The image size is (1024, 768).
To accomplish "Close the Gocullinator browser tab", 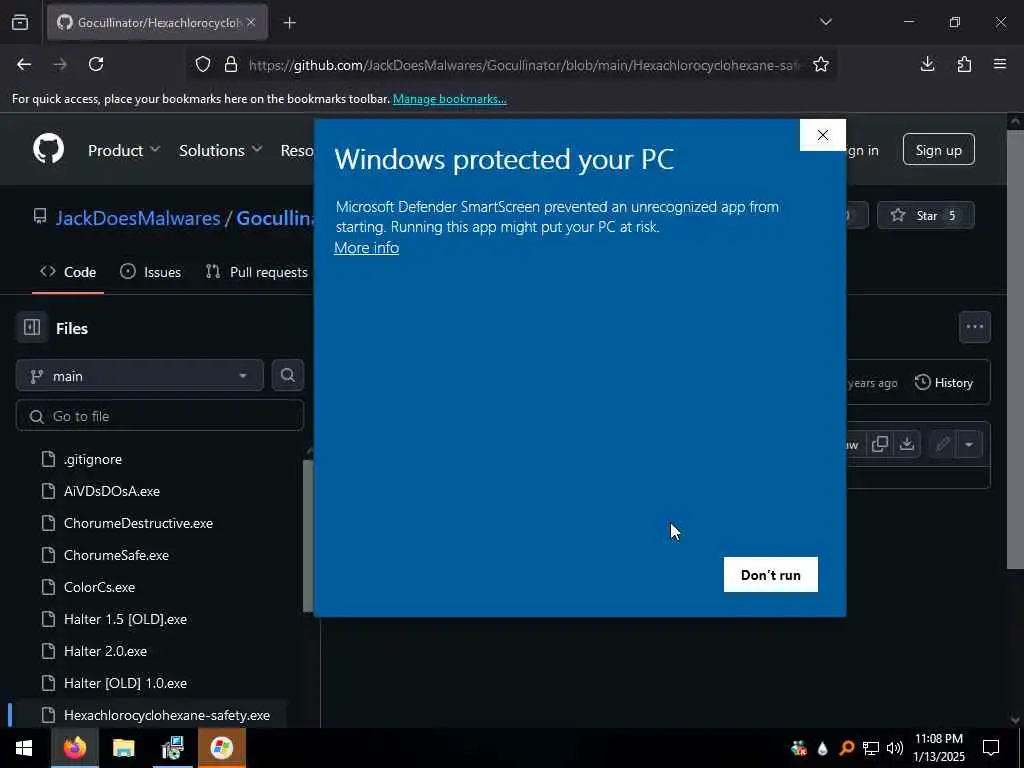I will 251,22.
